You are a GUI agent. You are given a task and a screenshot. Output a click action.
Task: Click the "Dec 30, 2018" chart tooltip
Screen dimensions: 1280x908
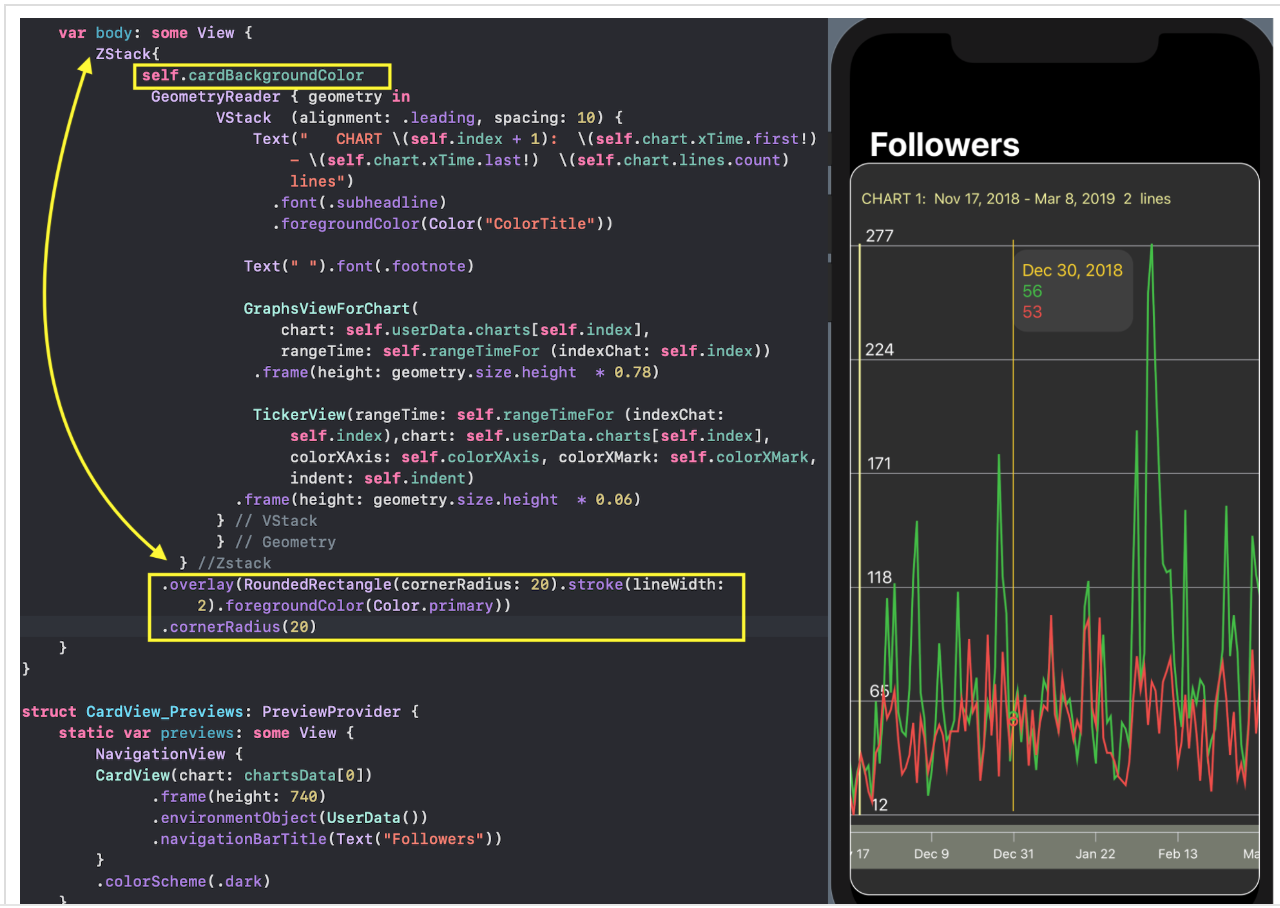pyautogui.click(x=1072, y=270)
